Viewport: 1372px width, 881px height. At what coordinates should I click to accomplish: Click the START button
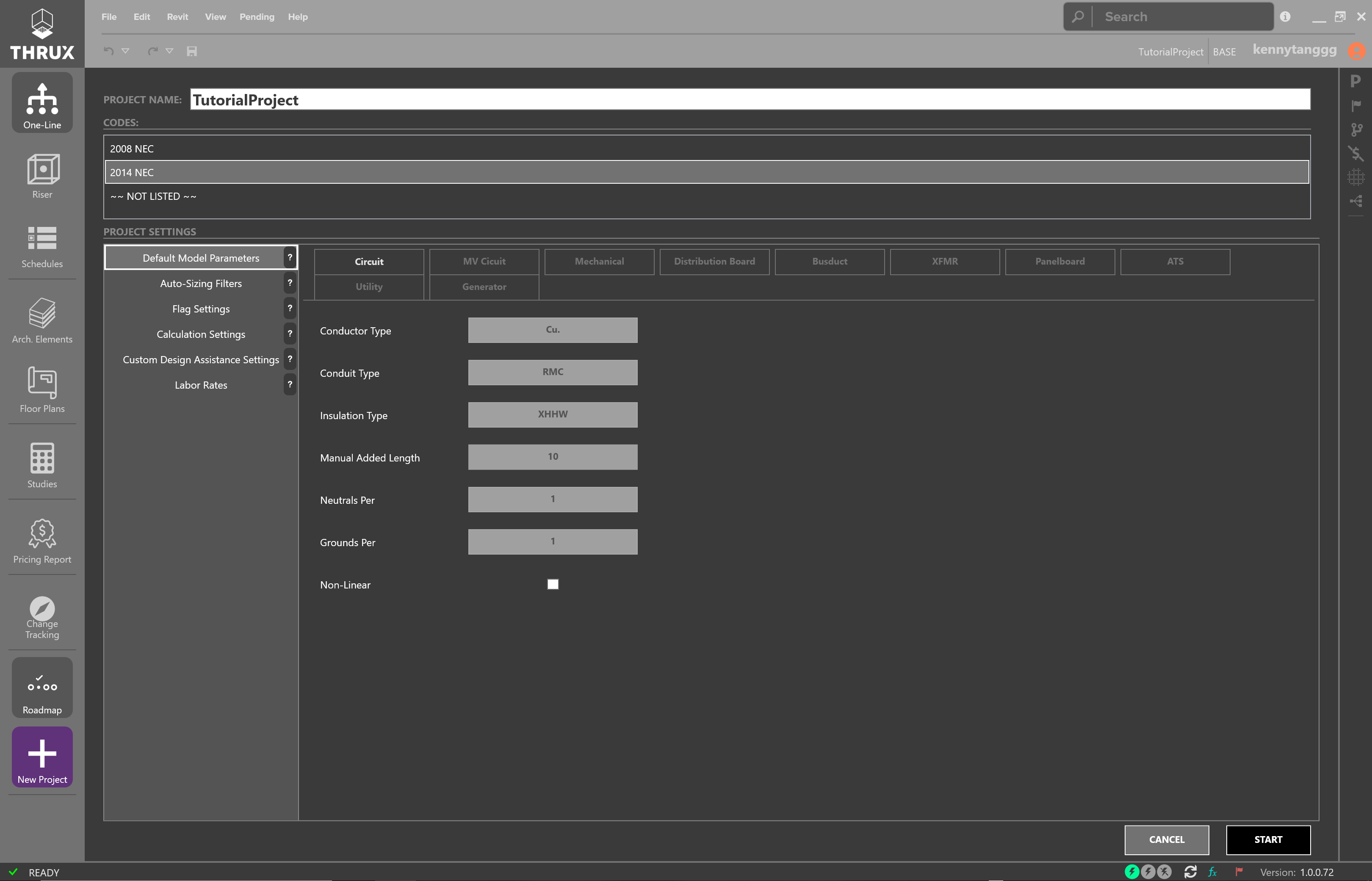[x=1268, y=839]
